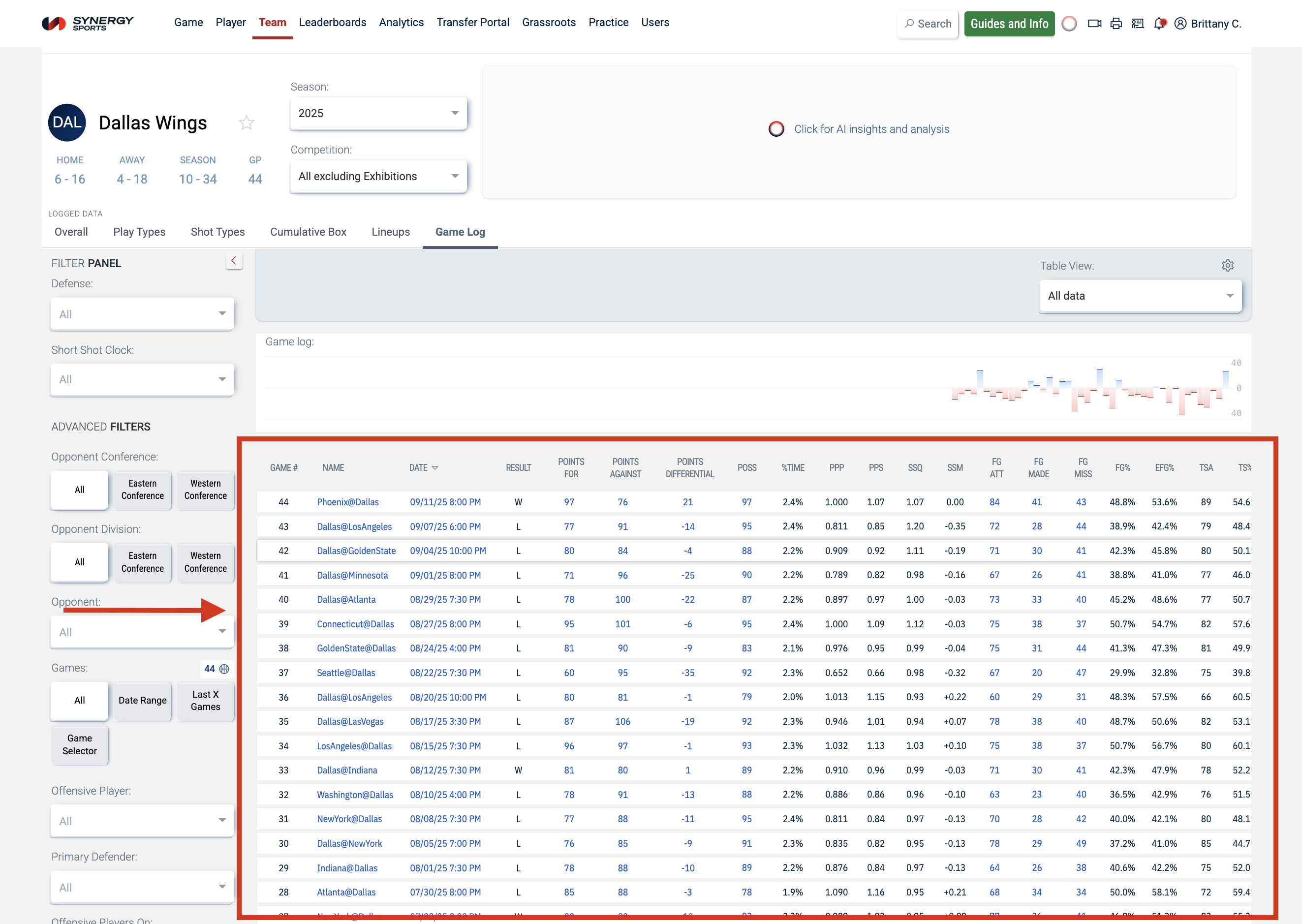The image size is (1302, 924).
Task: Switch to the Overall tab
Action: (x=71, y=232)
